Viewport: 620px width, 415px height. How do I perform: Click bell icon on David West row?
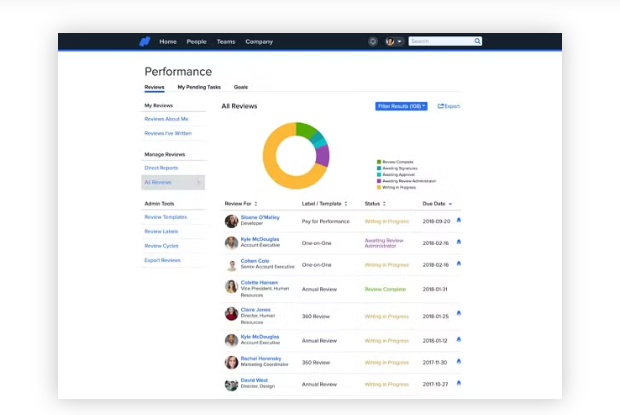click(458, 382)
